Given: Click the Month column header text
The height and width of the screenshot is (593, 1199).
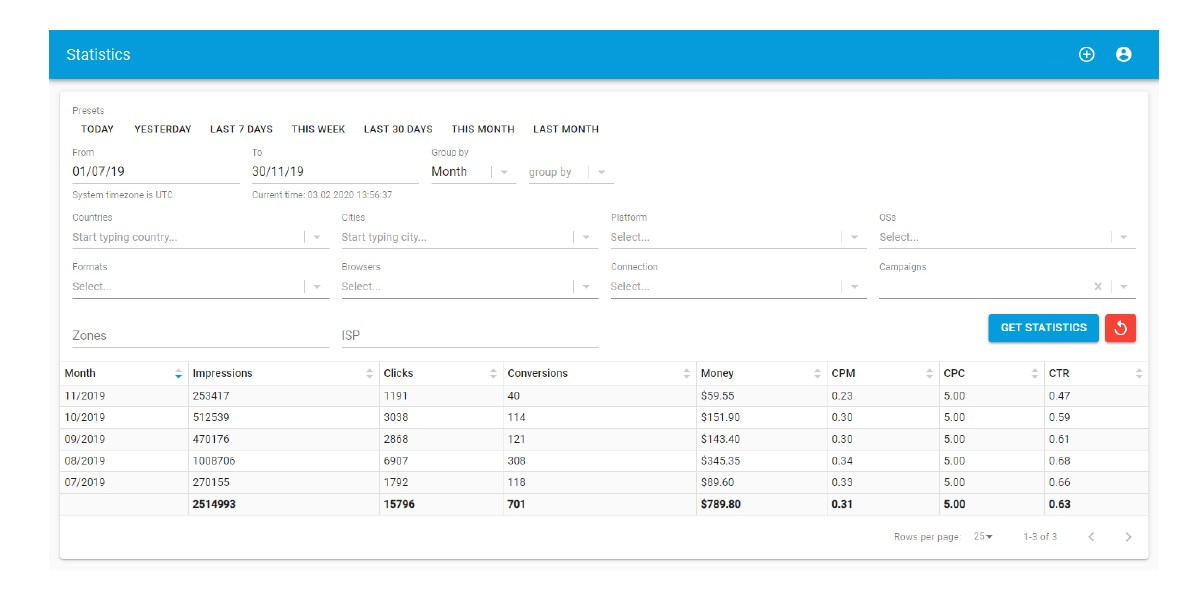Looking at the screenshot, I should click(x=80, y=373).
